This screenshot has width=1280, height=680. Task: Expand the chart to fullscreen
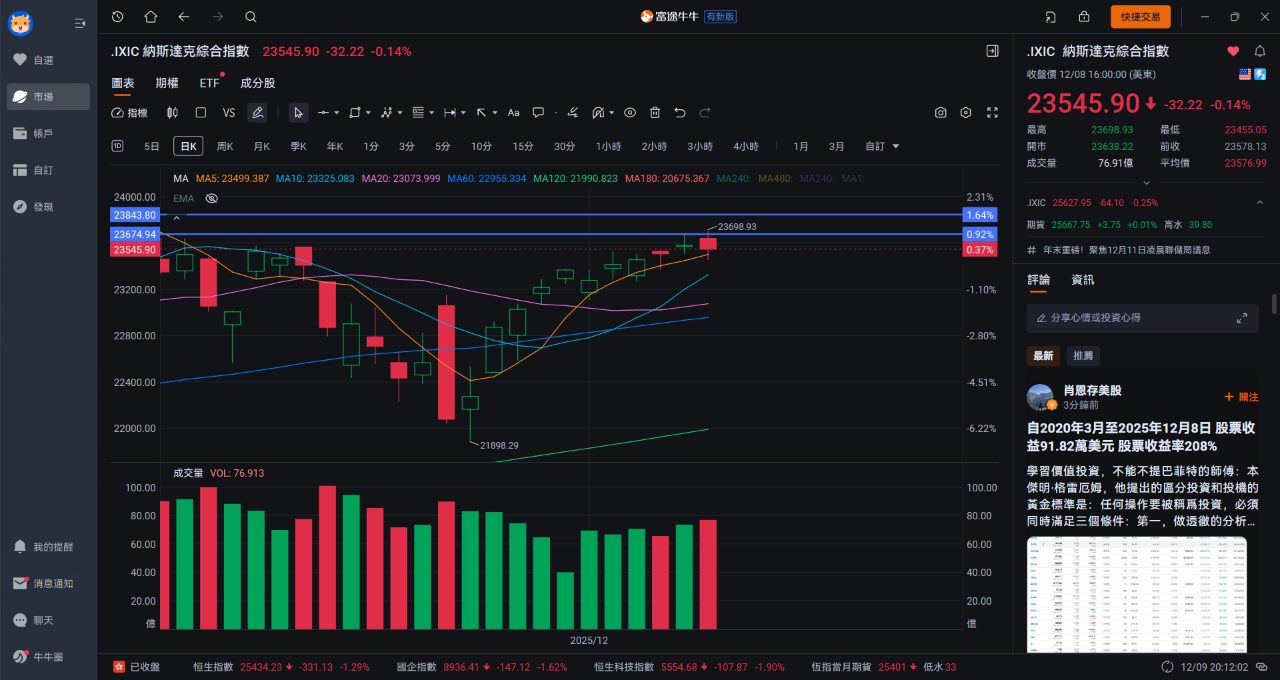point(992,113)
